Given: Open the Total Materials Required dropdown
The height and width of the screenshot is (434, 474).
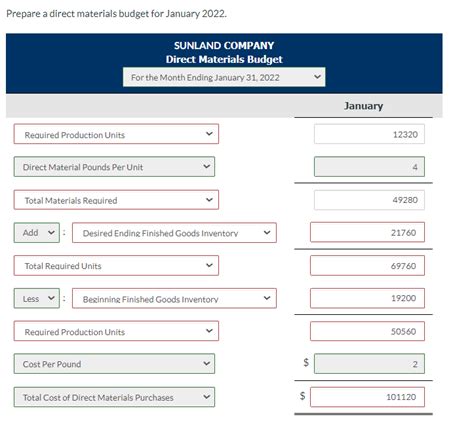Looking at the screenshot, I should pos(116,200).
